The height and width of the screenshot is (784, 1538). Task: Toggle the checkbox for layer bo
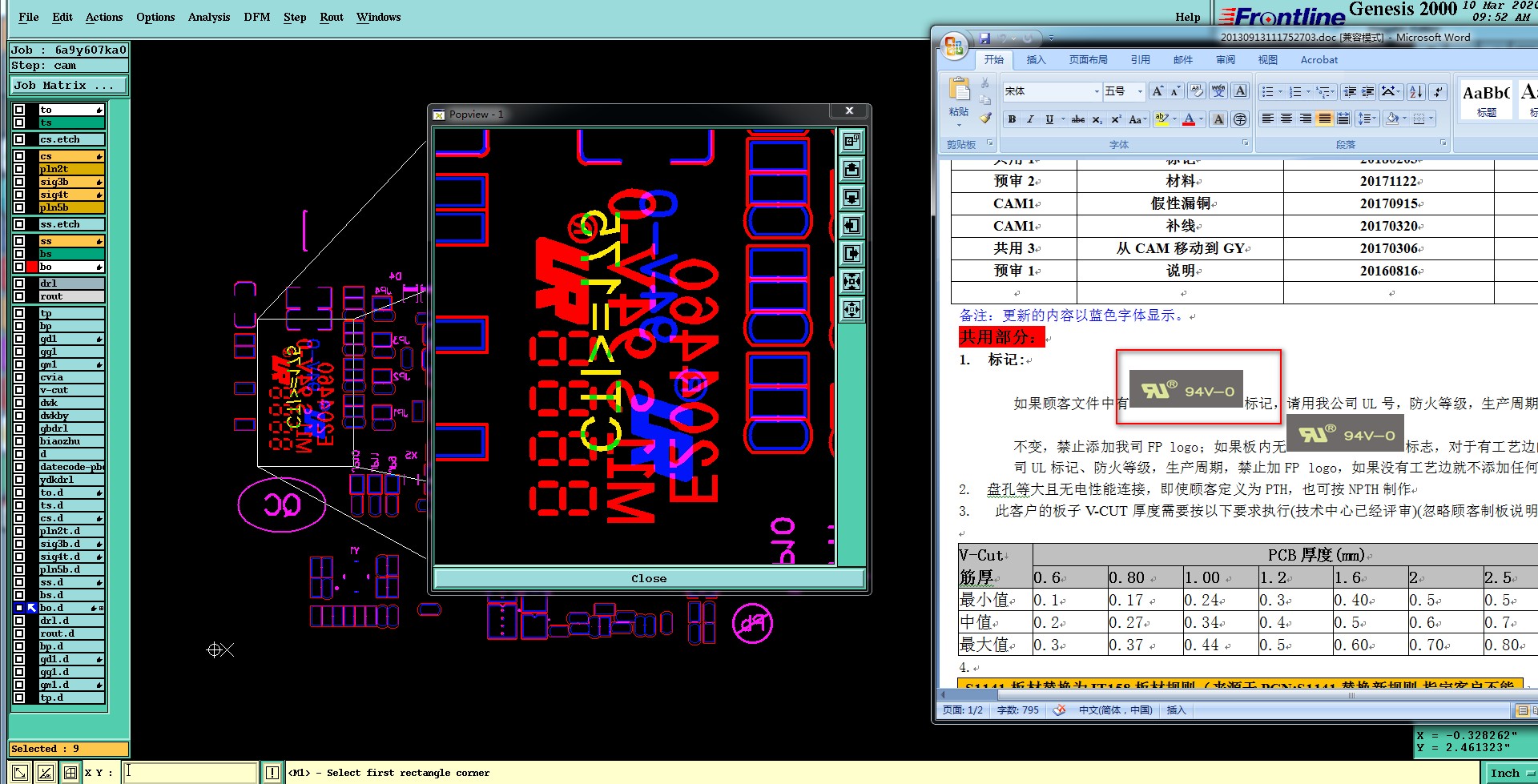point(19,267)
